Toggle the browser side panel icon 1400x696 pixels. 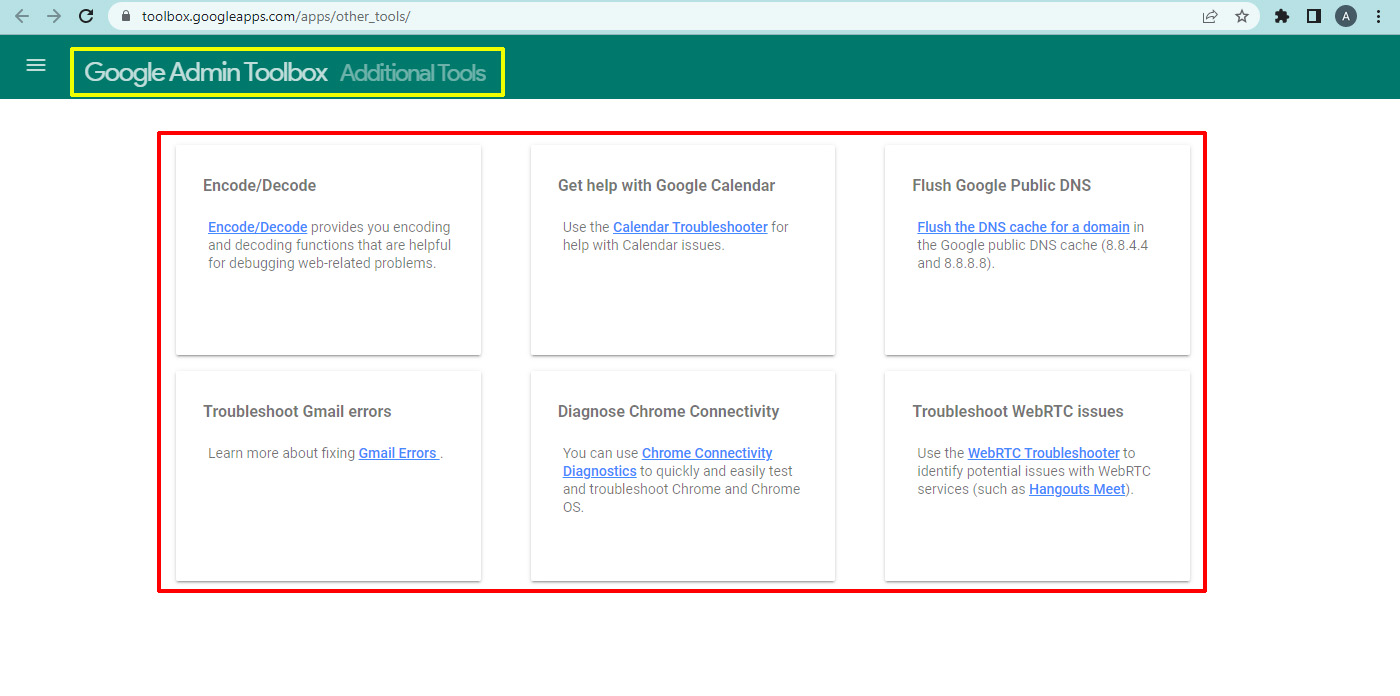pyautogui.click(x=1314, y=16)
